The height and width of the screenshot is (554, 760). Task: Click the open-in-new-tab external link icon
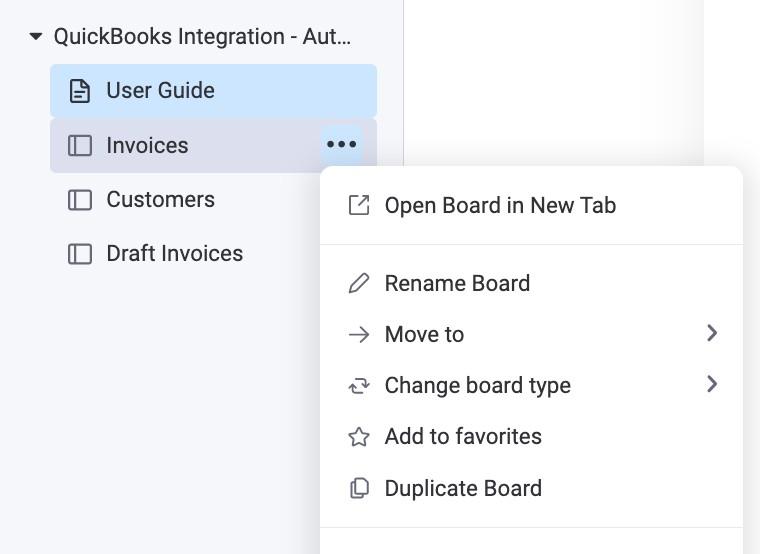358,205
